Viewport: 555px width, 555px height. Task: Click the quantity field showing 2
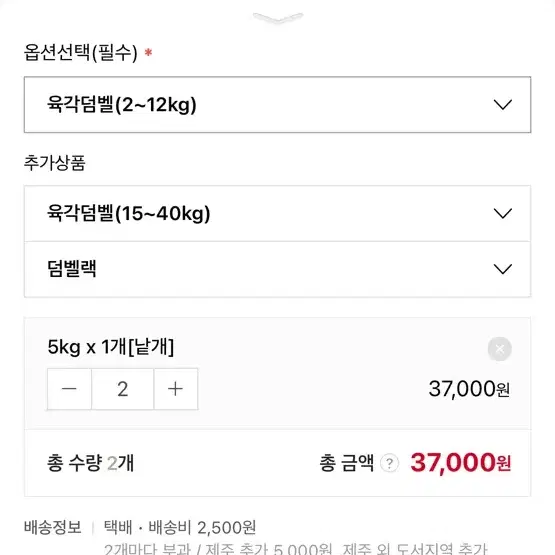(x=122, y=389)
